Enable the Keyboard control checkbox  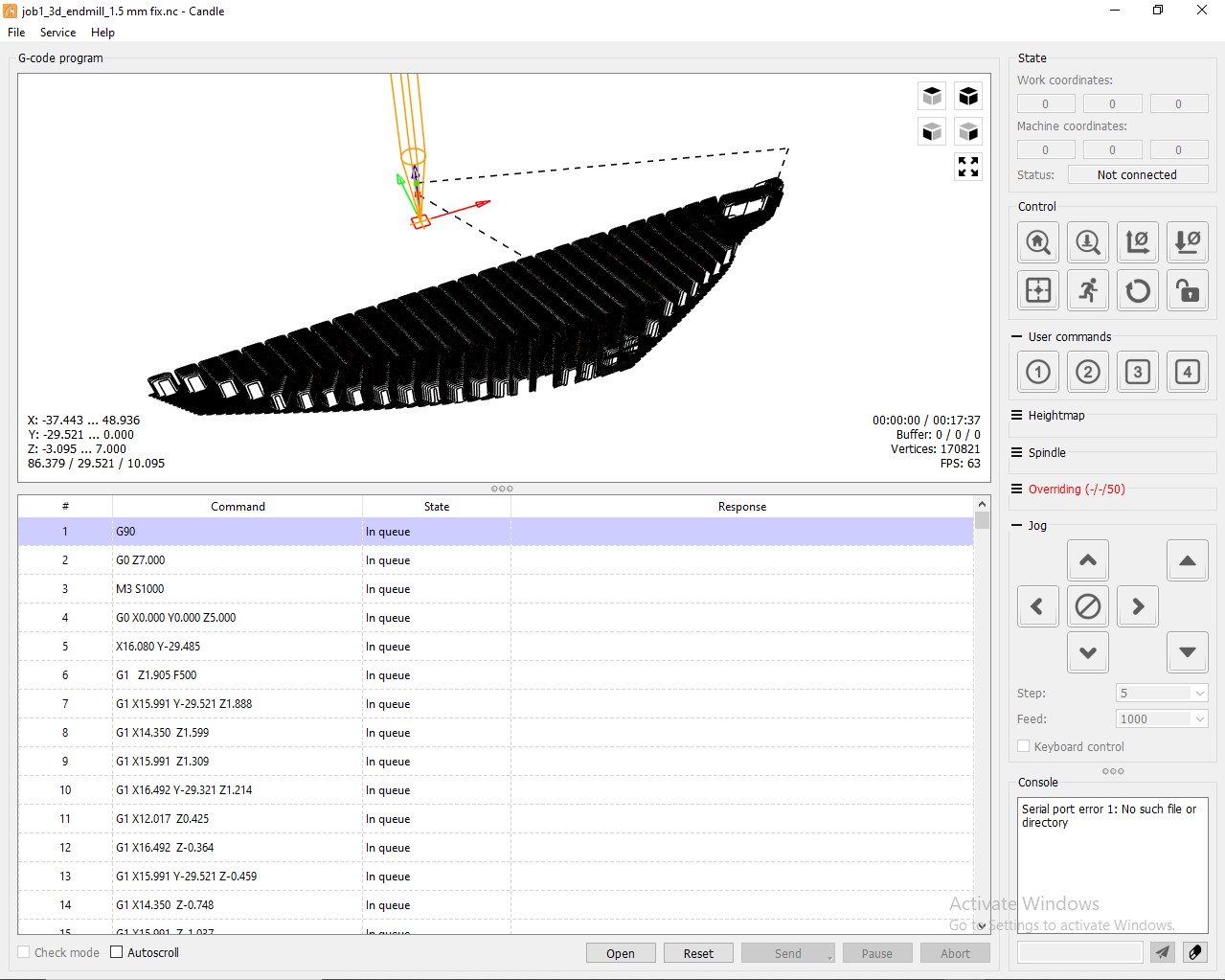point(1024,746)
